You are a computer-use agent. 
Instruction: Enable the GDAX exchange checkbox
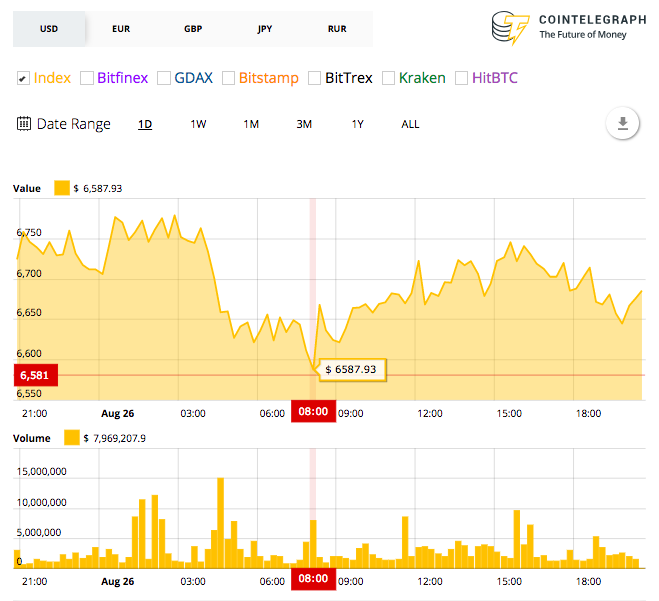(x=164, y=78)
